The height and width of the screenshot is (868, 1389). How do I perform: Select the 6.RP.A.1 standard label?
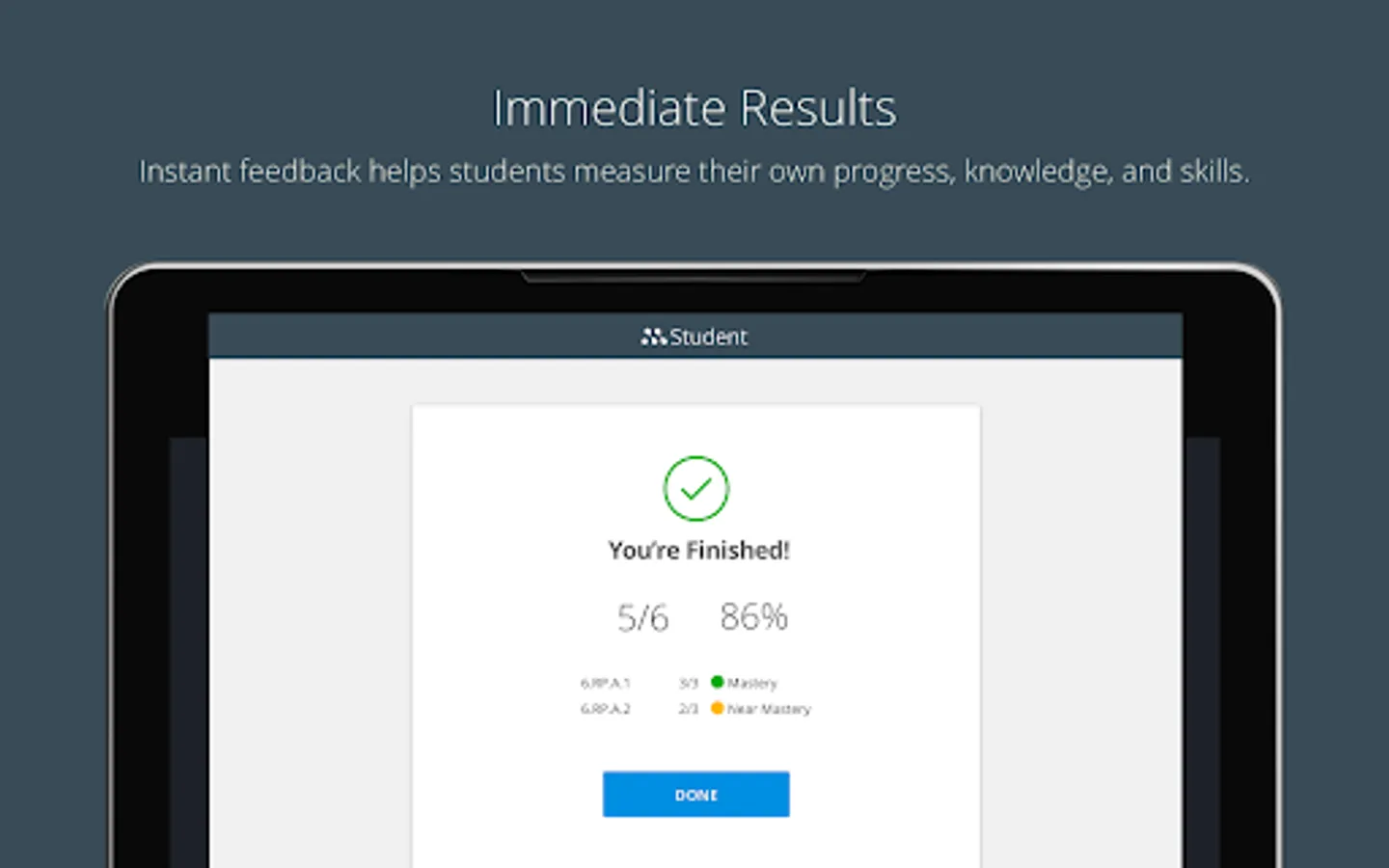click(605, 683)
